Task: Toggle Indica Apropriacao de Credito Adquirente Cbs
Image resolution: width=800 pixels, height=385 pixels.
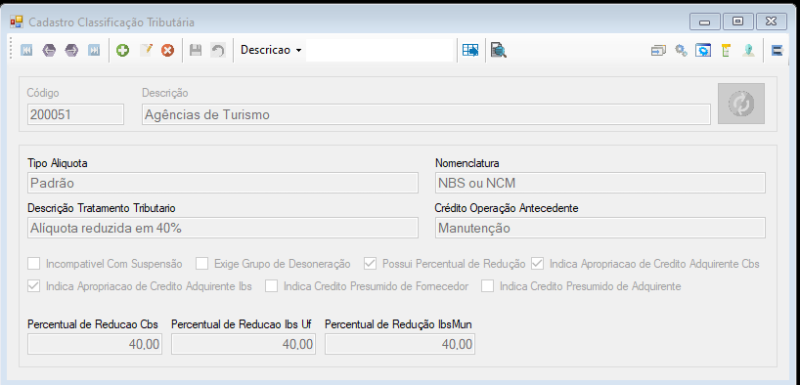Action: [x=538, y=264]
